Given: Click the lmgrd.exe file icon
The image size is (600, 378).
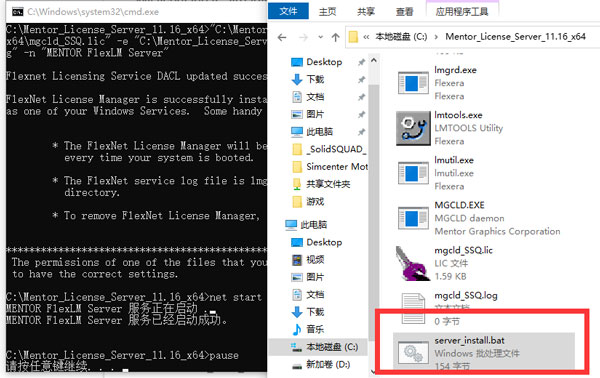Looking at the screenshot, I should coord(413,83).
